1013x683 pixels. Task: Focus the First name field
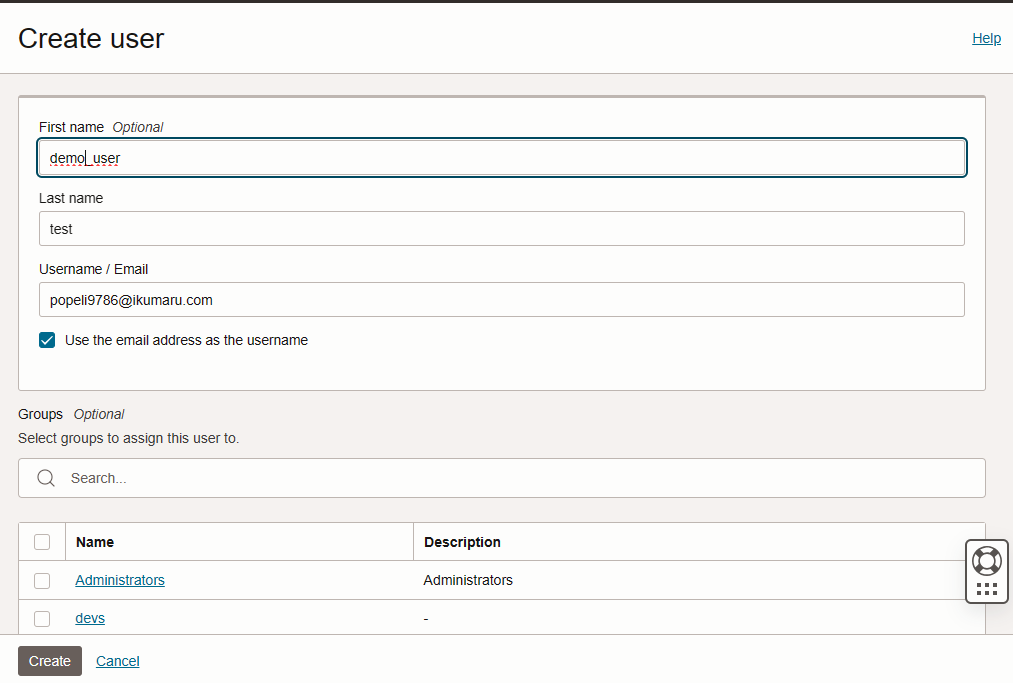(x=501, y=158)
